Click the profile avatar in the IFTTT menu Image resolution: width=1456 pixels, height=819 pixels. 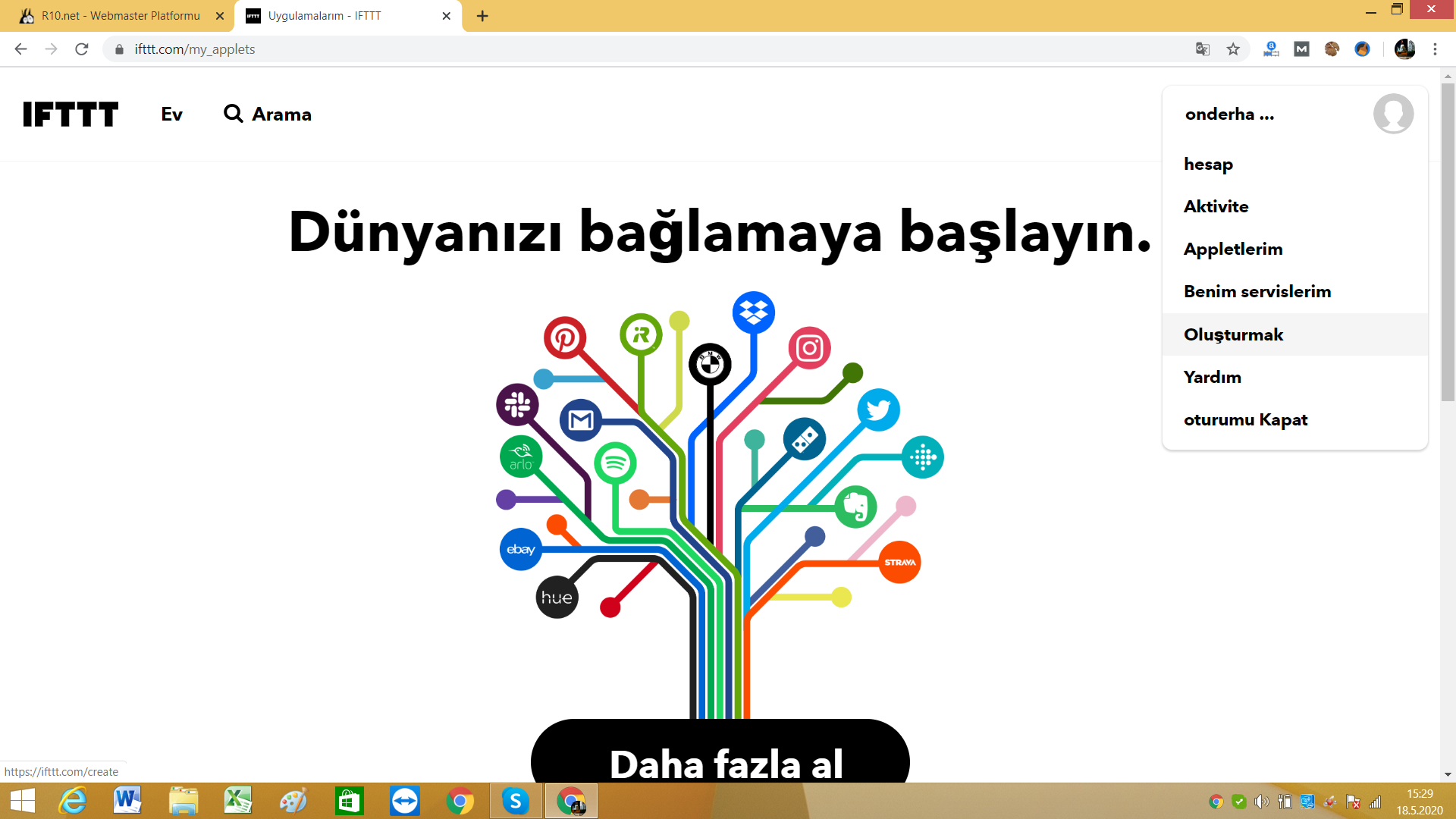click(x=1393, y=114)
